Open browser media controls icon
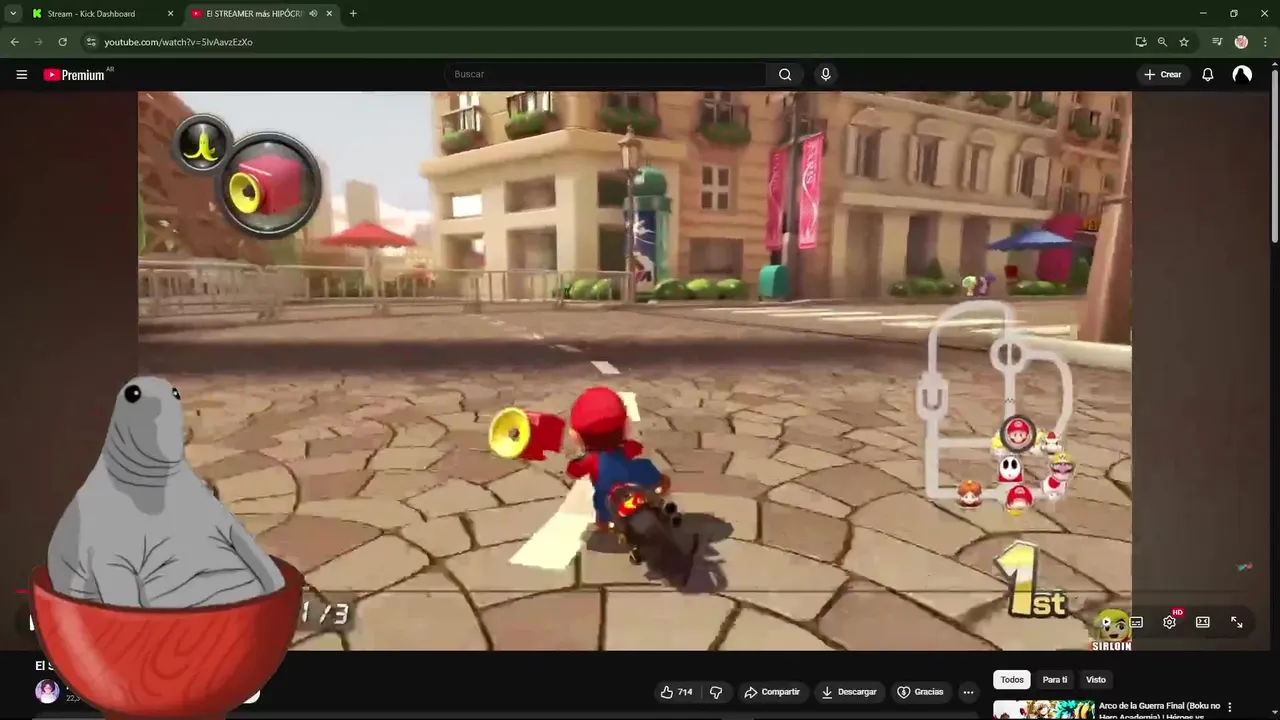Image resolution: width=1280 pixels, height=720 pixels. tap(1217, 42)
